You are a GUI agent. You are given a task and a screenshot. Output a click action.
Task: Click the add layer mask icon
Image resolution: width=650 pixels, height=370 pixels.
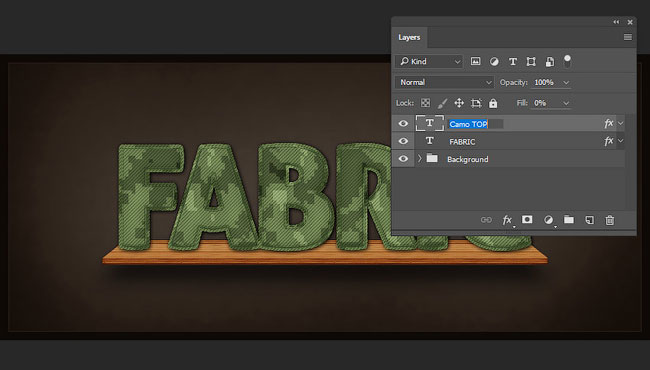click(527, 220)
